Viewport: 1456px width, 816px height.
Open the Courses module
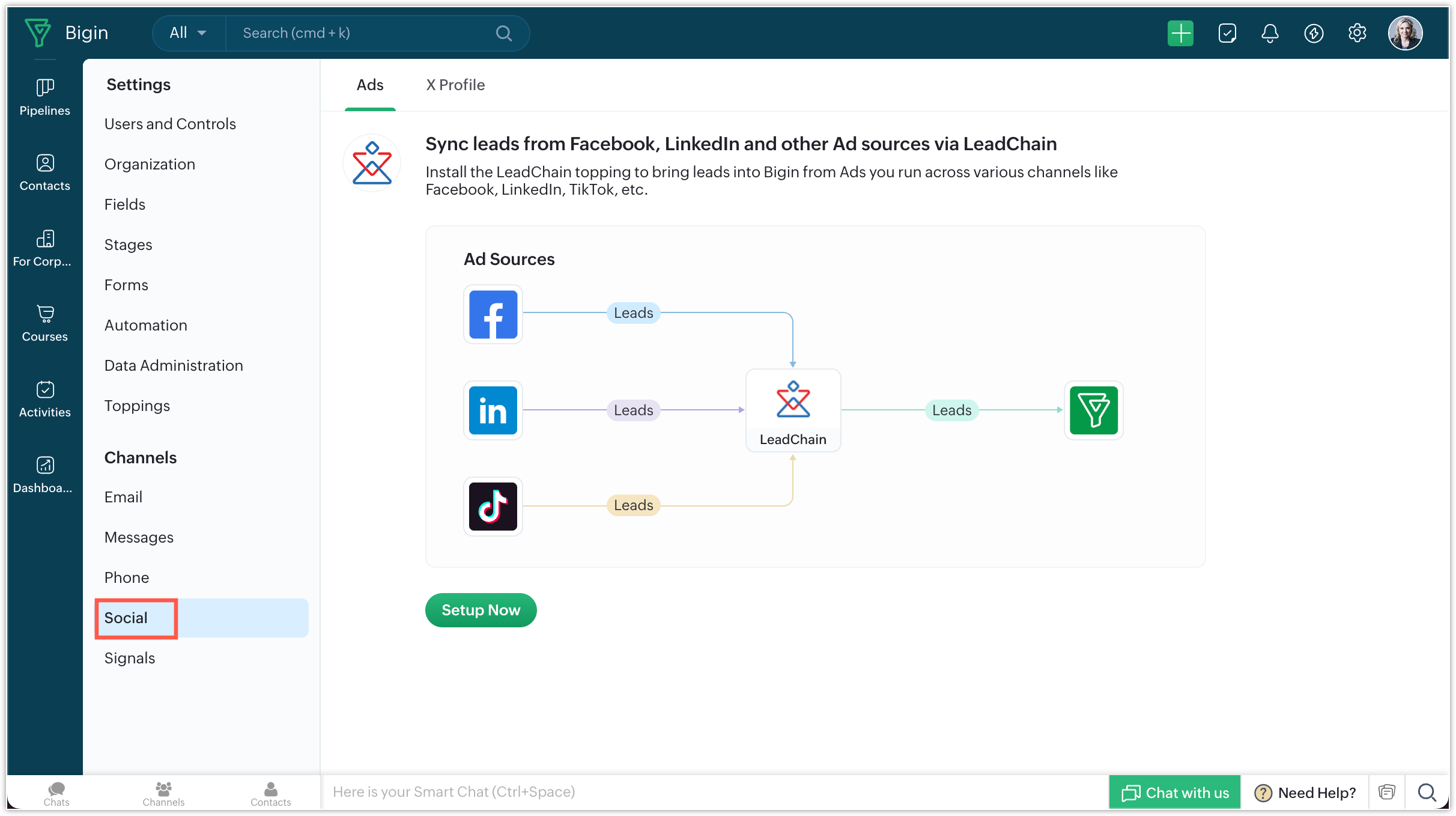click(44, 324)
